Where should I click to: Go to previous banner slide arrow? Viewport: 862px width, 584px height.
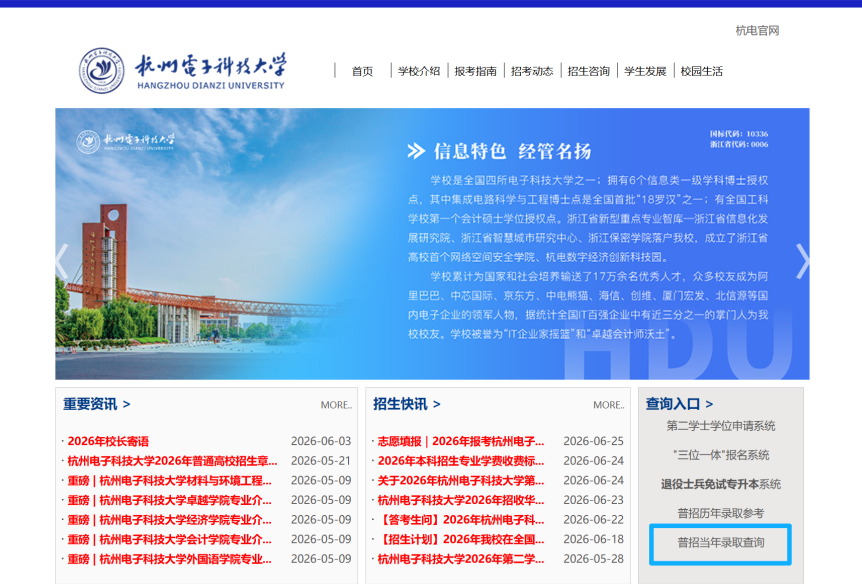click(62, 261)
